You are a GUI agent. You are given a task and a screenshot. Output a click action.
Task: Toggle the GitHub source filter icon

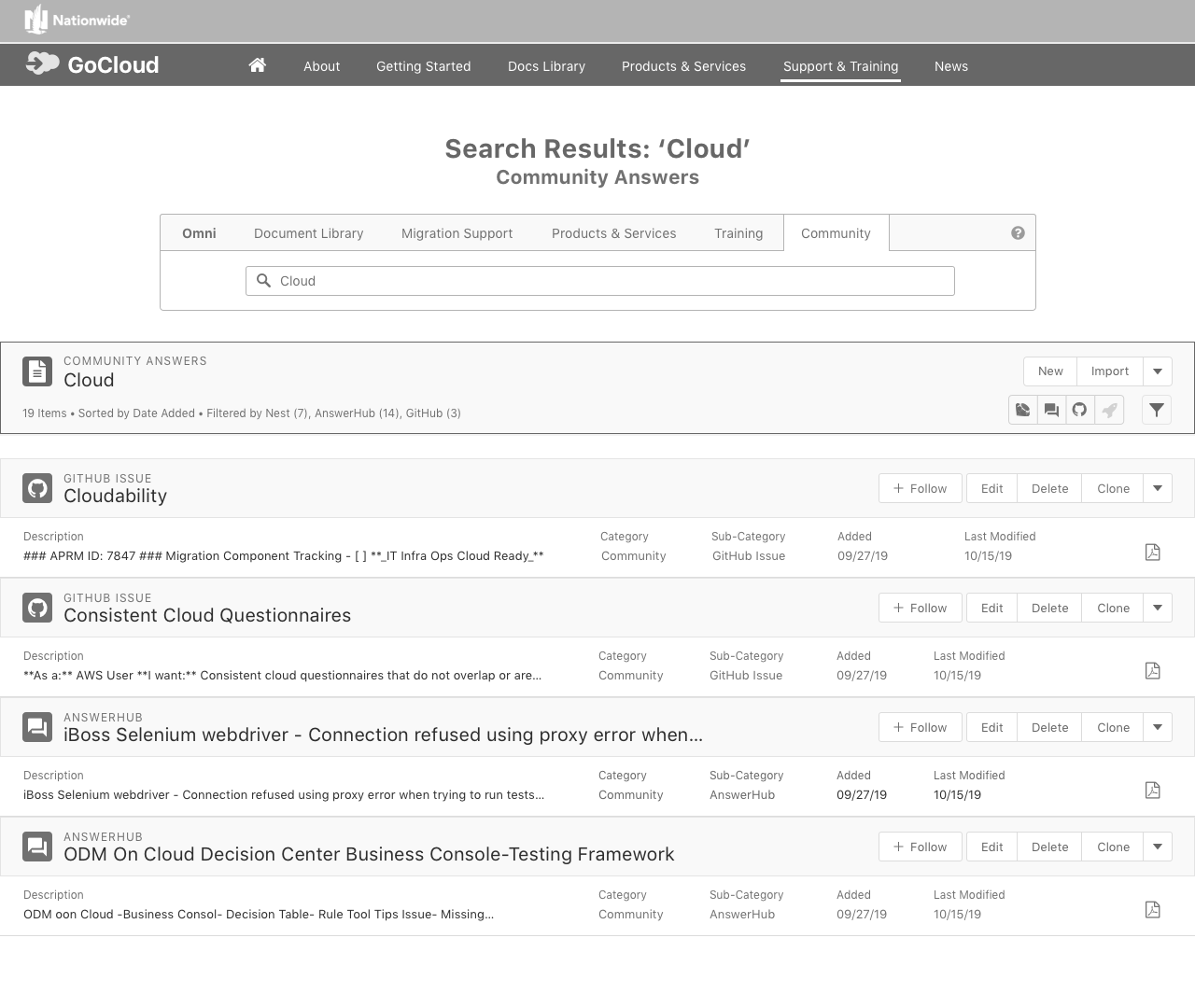[1079, 410]
